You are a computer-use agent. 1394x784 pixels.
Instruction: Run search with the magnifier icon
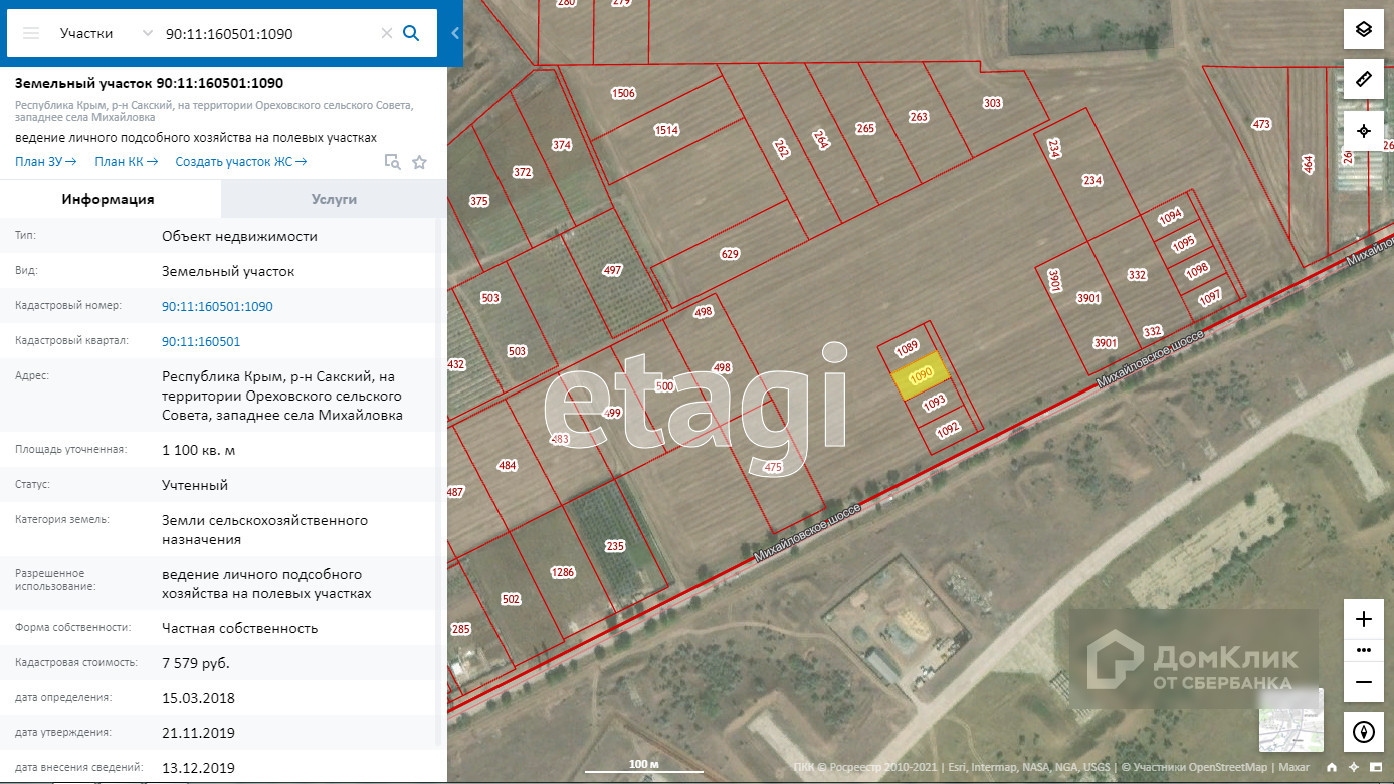[x=411, y=33]
